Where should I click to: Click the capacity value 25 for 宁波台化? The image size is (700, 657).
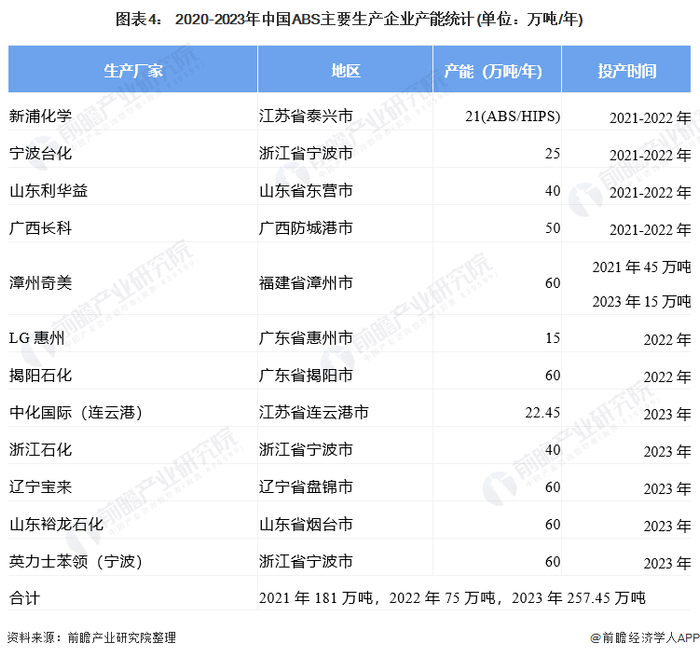click(x=553, y=154)
